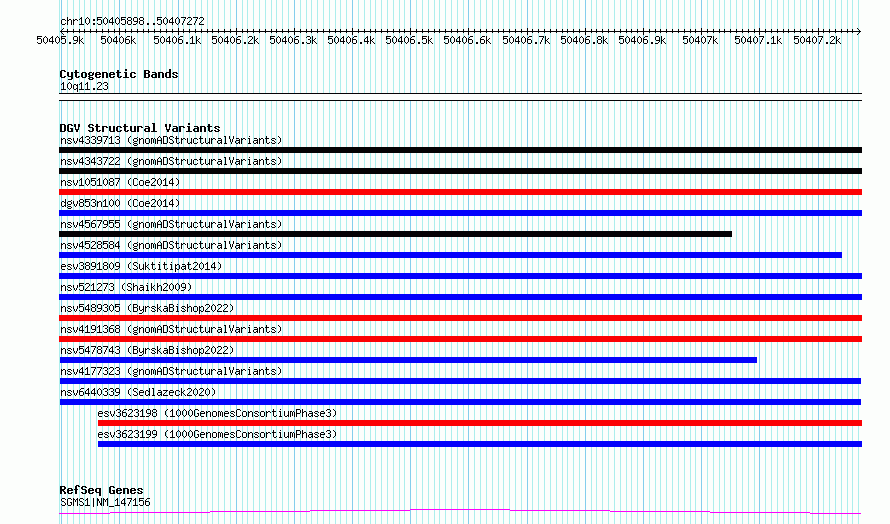Select nsv521273 (Shaikh2009) label
This screenshot has width=890, height=524.
click(126, 287)
